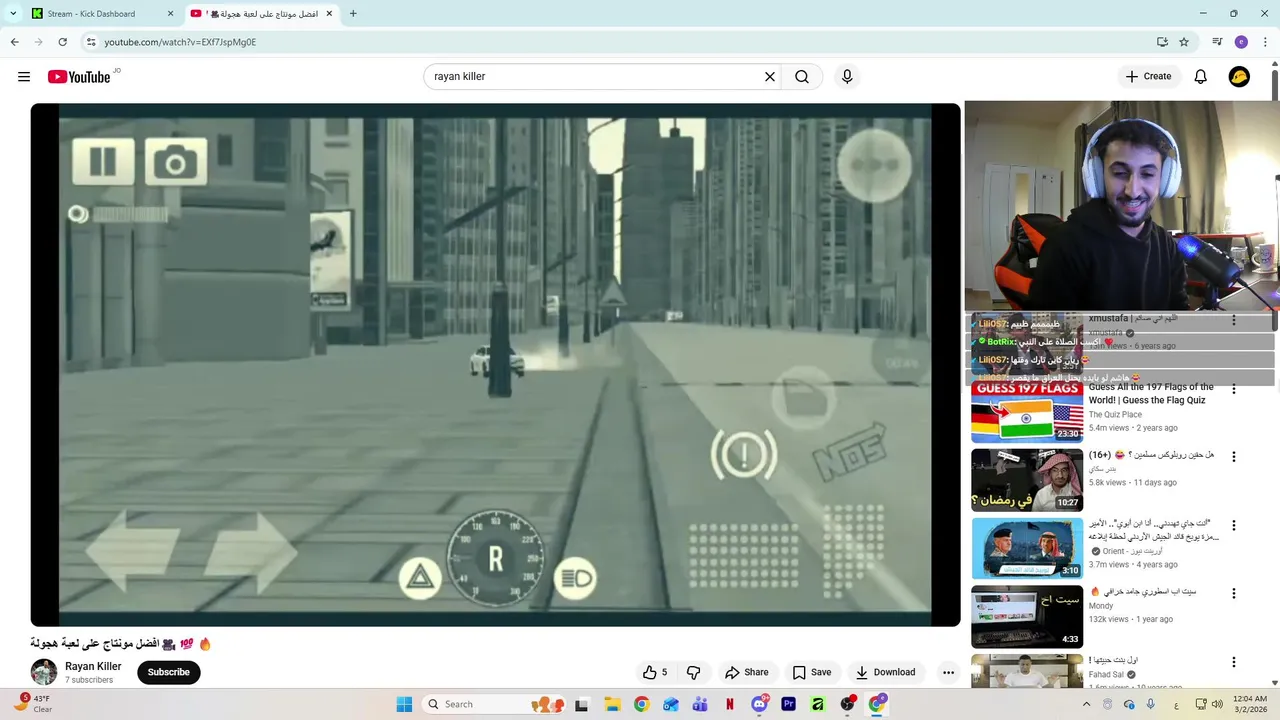Screen dimensions: 1280x720
Task: Click the address bar URL
Action: [180, 42]
